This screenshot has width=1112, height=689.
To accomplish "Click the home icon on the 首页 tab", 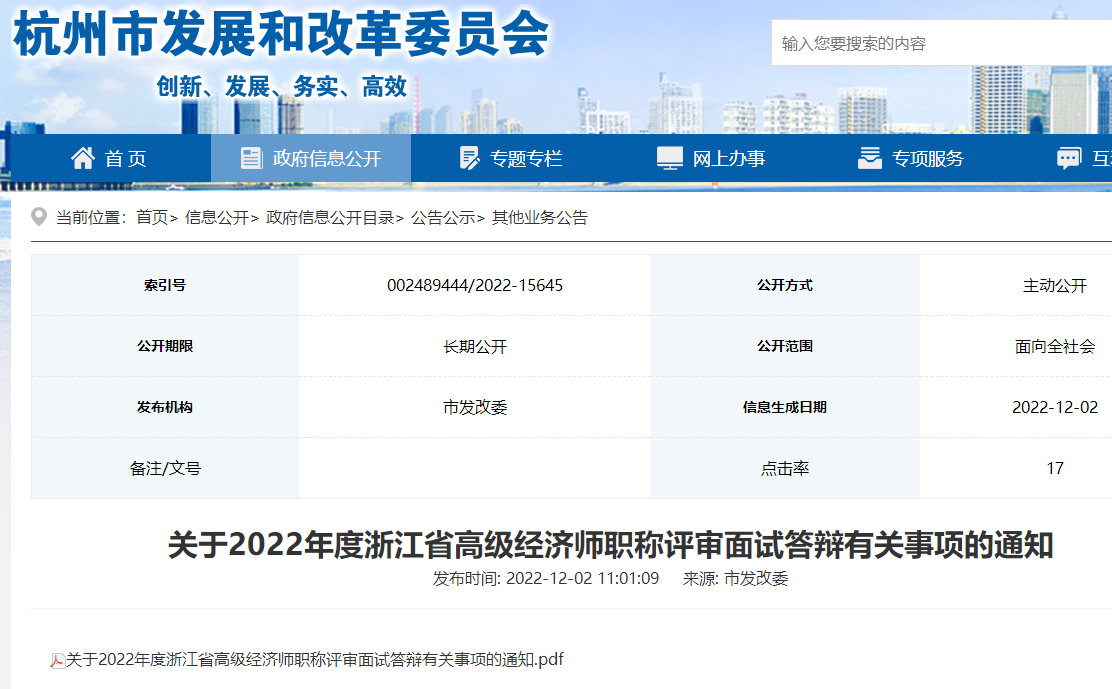I will pyautogui.click(x=84, y=157).
